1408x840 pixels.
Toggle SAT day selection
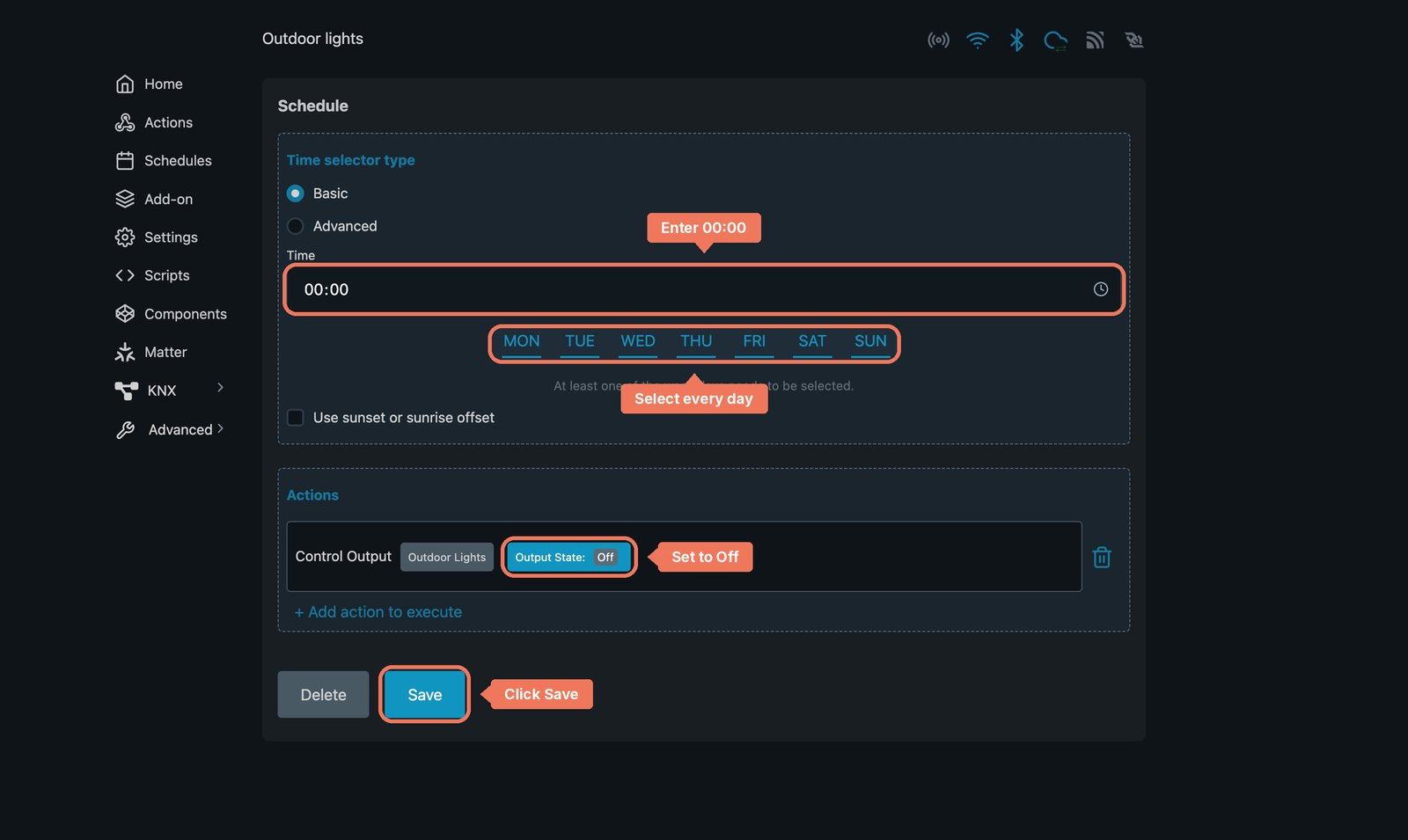coord(812,342)
